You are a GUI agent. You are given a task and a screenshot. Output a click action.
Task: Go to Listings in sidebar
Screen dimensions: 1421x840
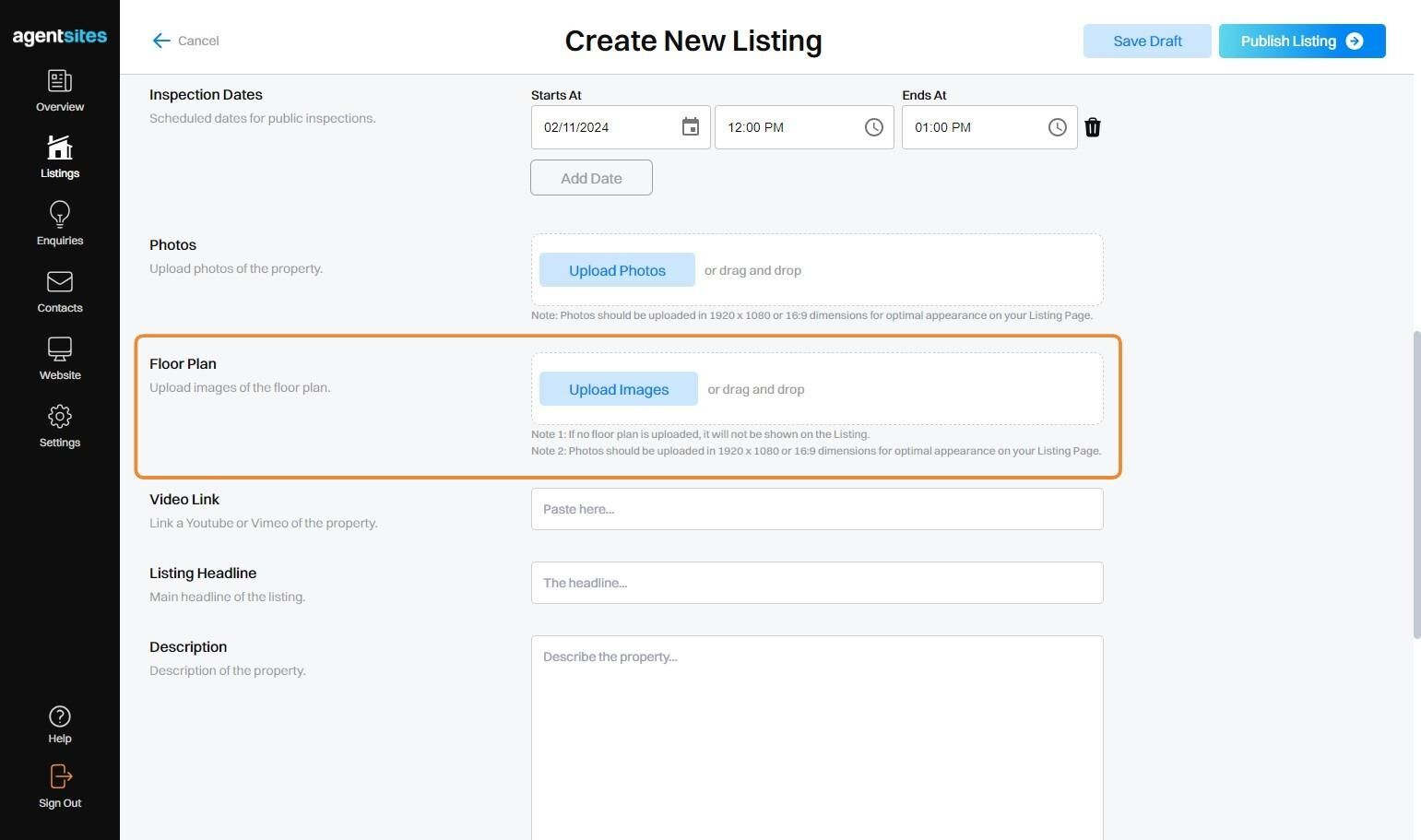(x=60, y=148)
